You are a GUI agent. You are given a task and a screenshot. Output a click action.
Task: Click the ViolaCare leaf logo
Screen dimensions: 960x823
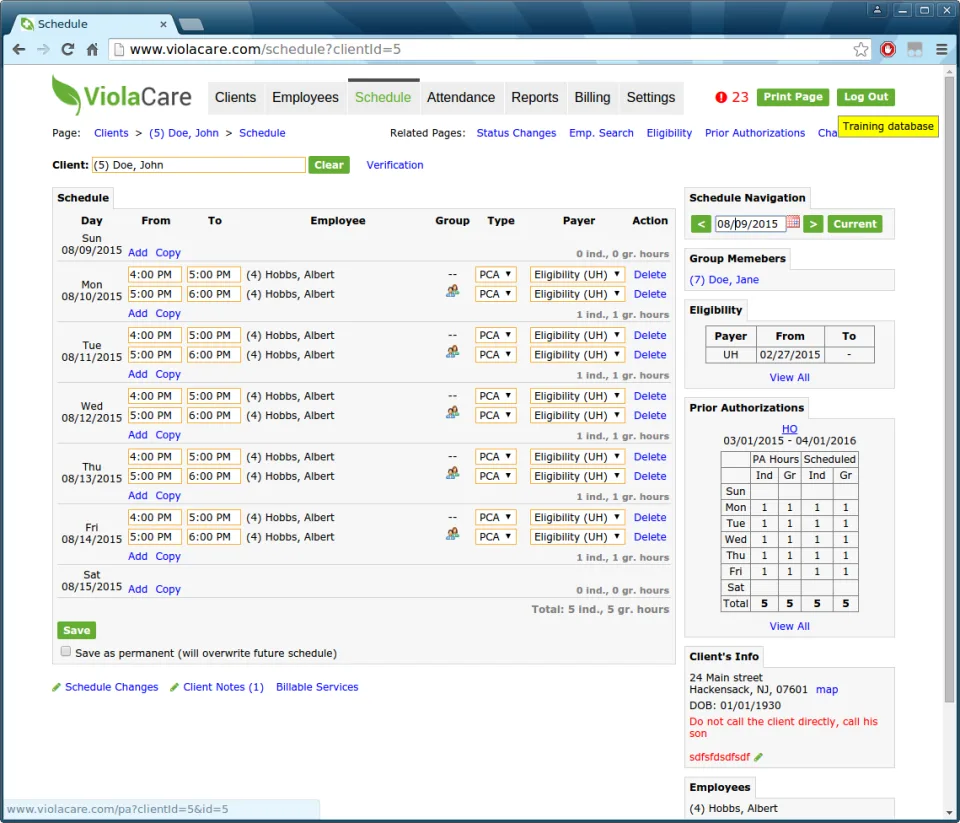click(x=66, y=95)
